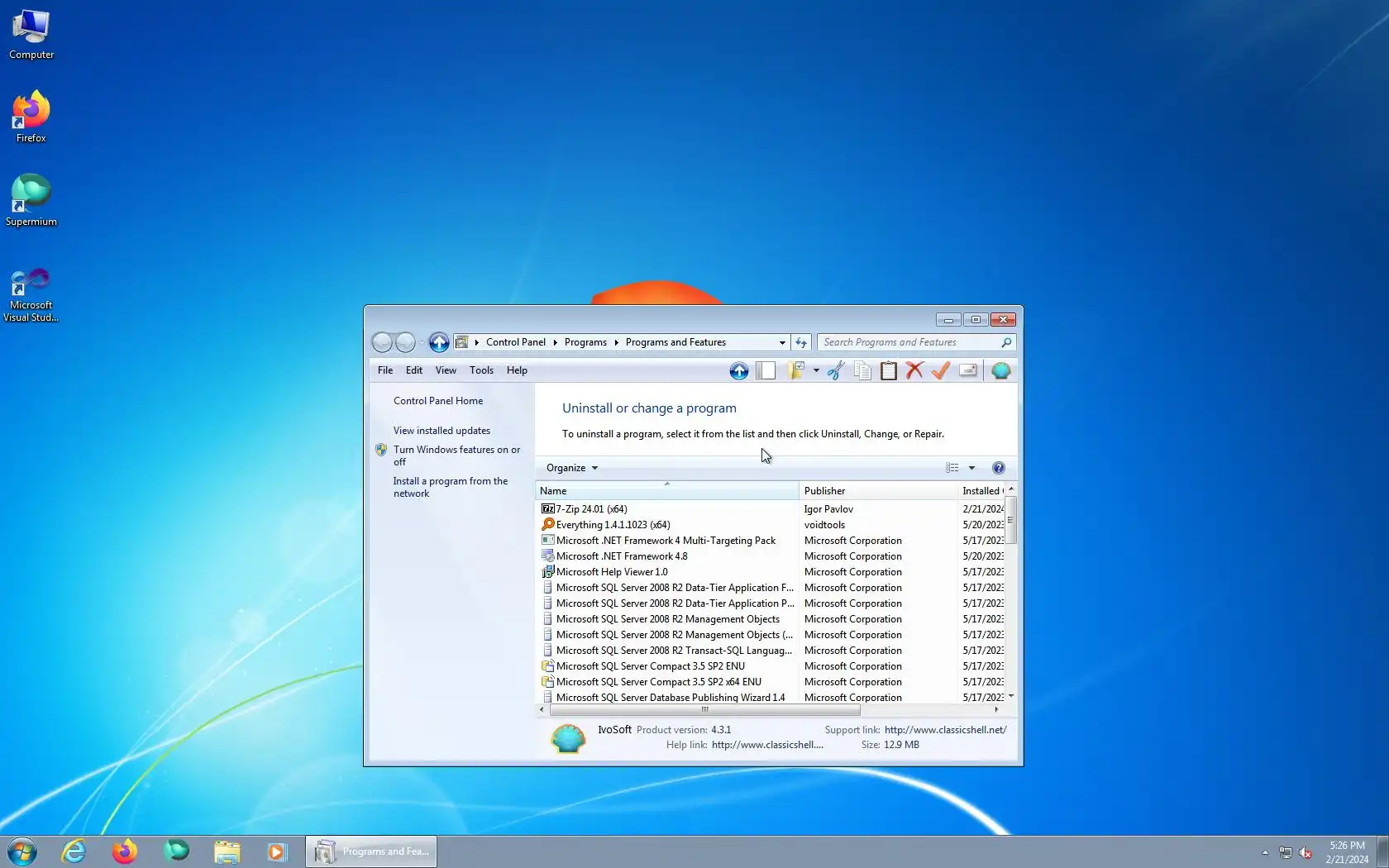The height and width of the screenshot is (868, 1389).
Task: Click the envelope Email toolbar icon
Action: click(967, 370)
